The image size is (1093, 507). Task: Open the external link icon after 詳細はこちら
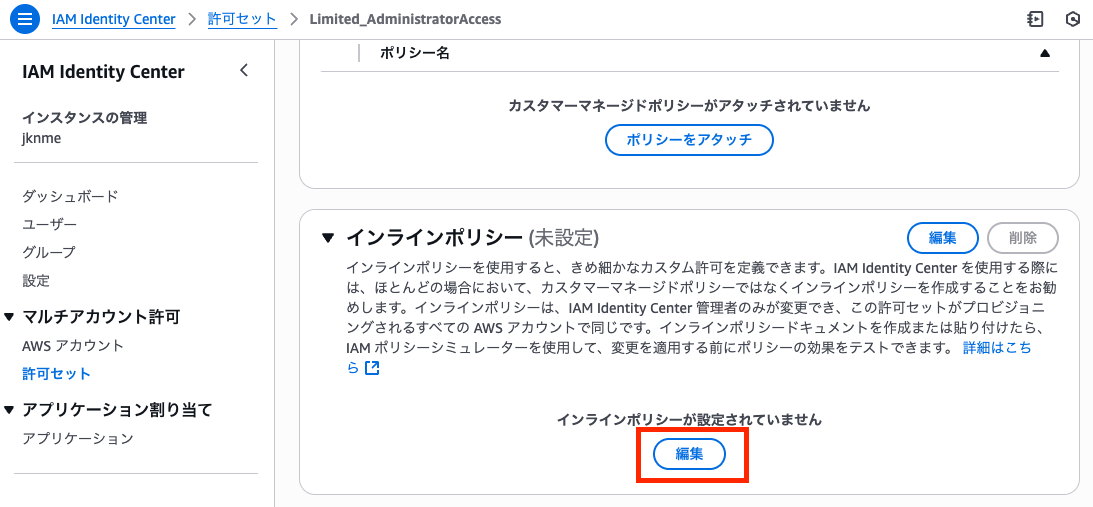pyautogui.click(x=372, y=368)
